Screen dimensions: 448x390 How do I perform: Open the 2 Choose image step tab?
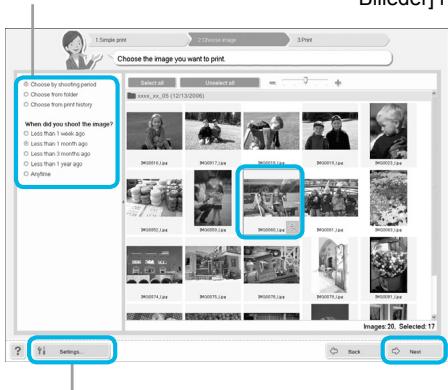click(x=238, y=40)
